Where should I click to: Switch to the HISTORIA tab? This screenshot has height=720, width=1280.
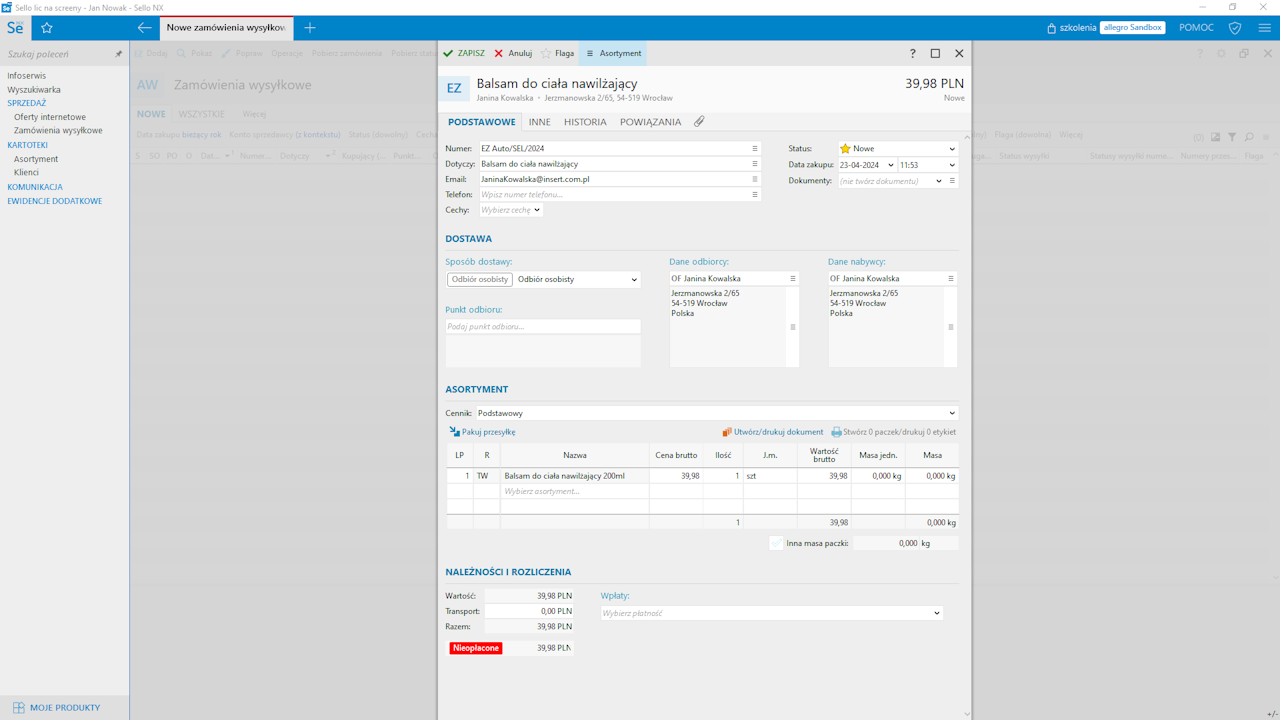coord(585,122)
